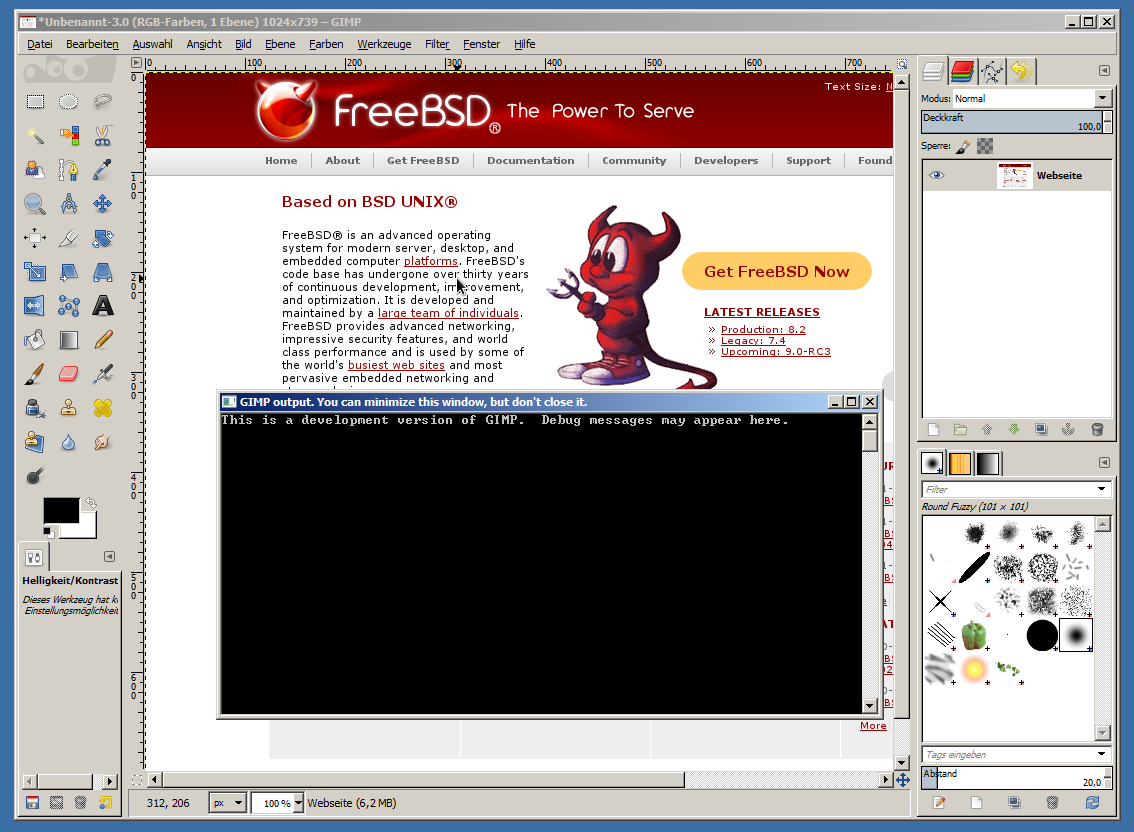Hide the Webseite layer via eye icon
1134x832 pixels.
point(937,175)
